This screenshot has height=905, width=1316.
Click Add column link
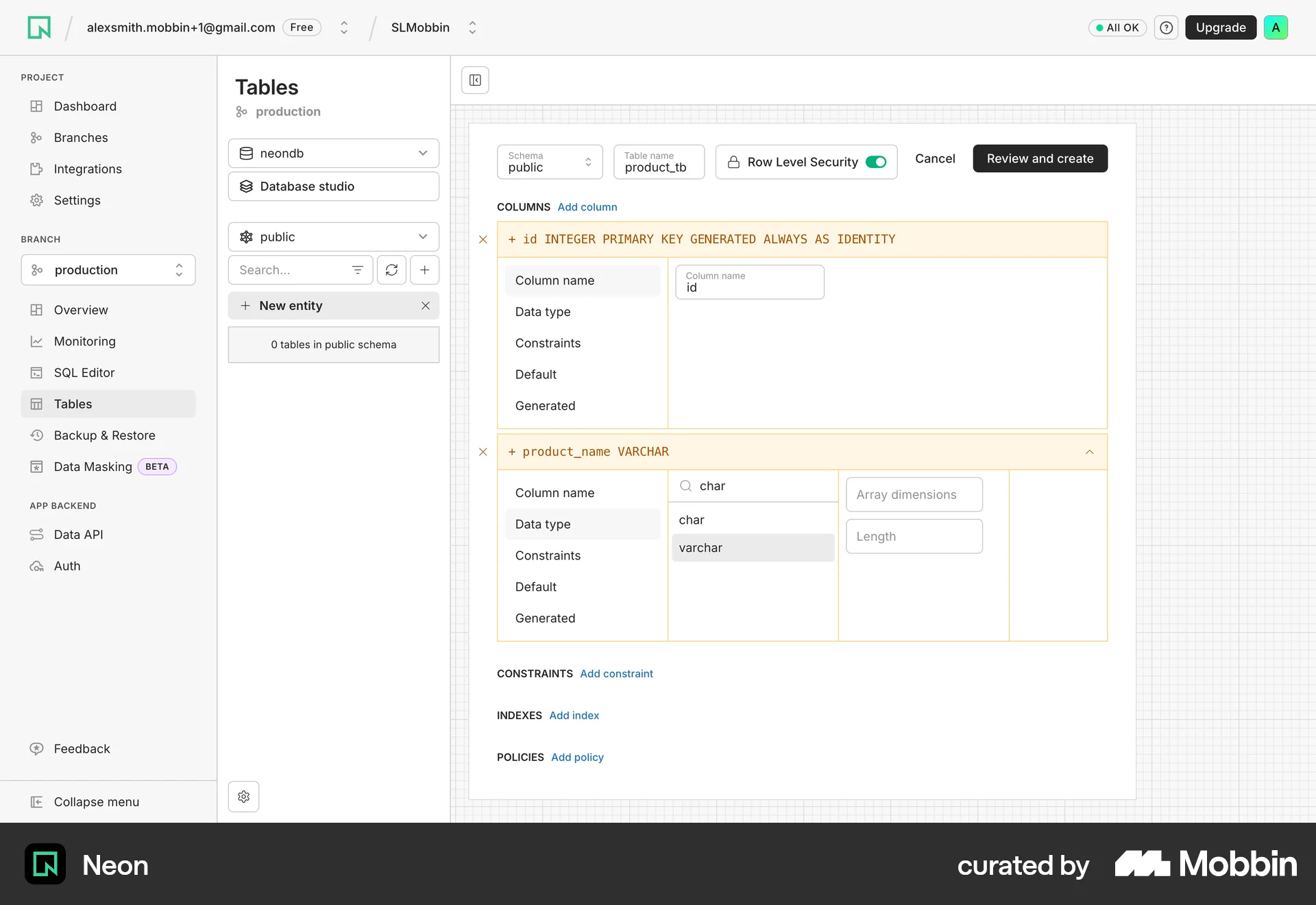(x=587, y=207)
